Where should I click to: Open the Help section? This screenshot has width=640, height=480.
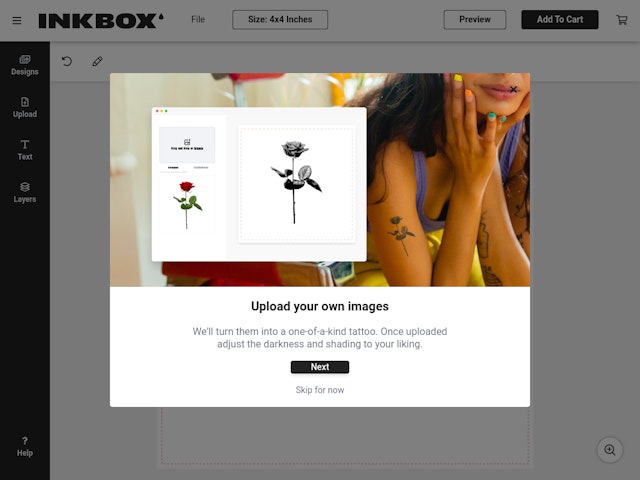(24, 447)
